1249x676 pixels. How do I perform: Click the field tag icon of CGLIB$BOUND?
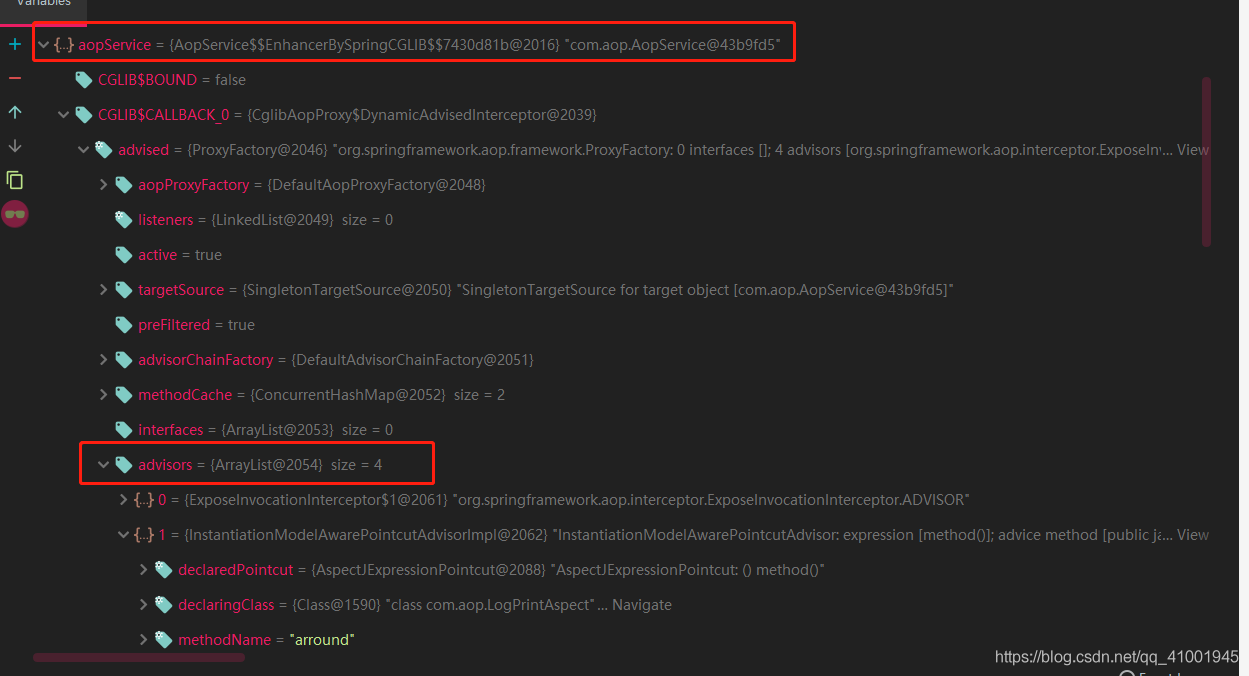tap(84, 80)
